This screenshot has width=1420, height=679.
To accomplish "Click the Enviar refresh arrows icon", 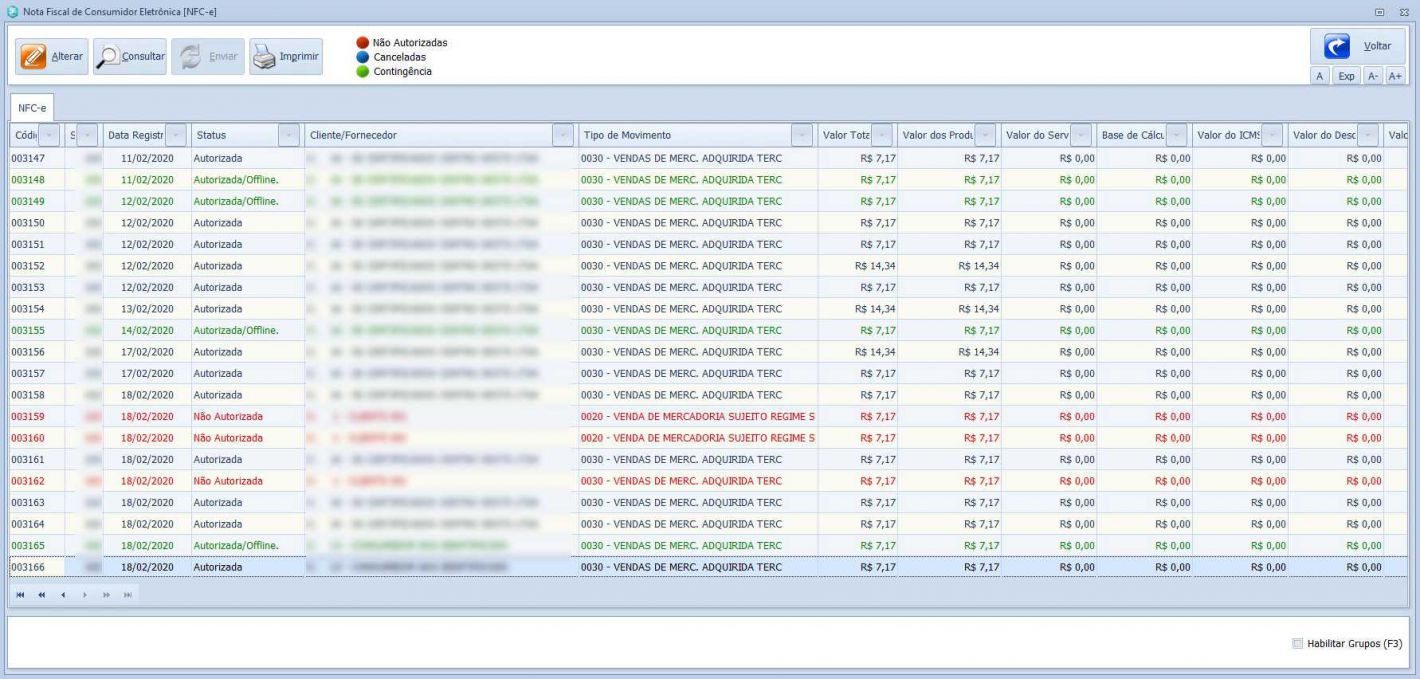I will point(187,57).
